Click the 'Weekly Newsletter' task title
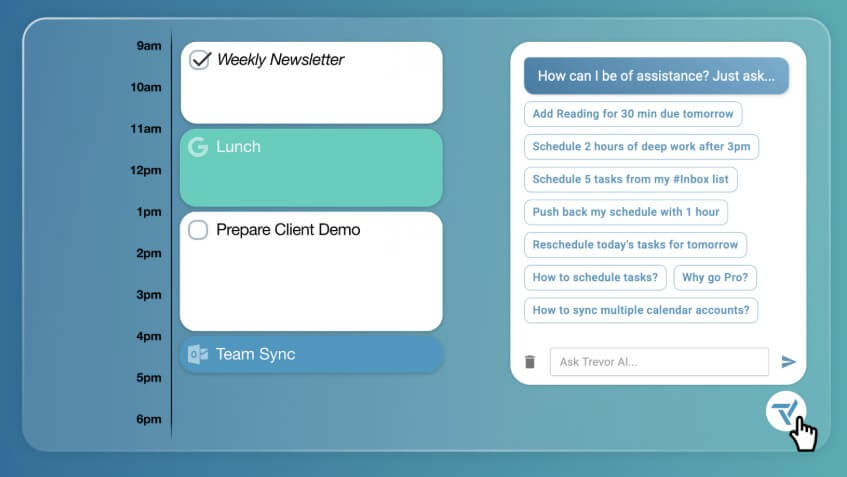 [x=280, y=59]
